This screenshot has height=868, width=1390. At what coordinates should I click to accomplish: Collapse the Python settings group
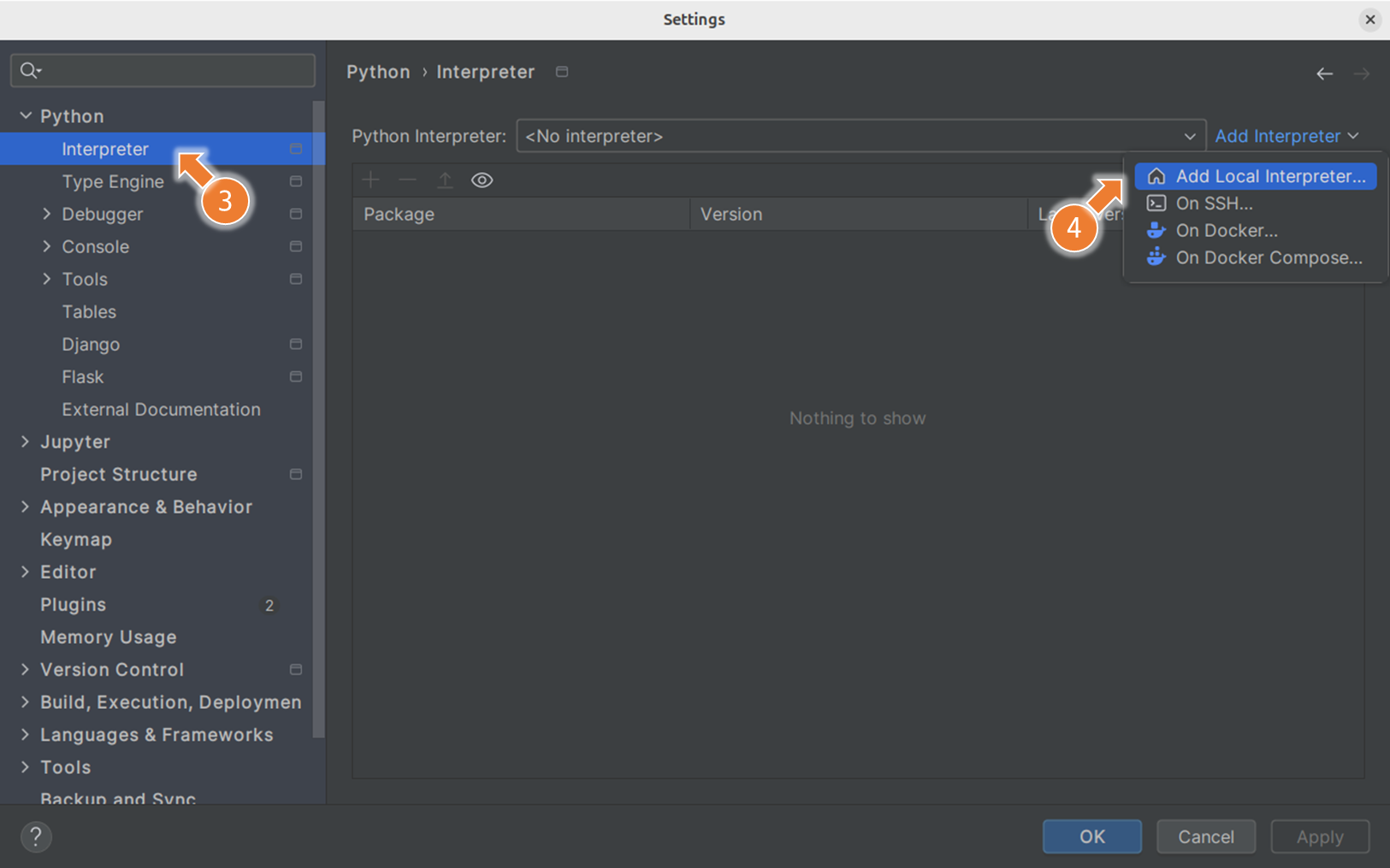tap(26, 115)
